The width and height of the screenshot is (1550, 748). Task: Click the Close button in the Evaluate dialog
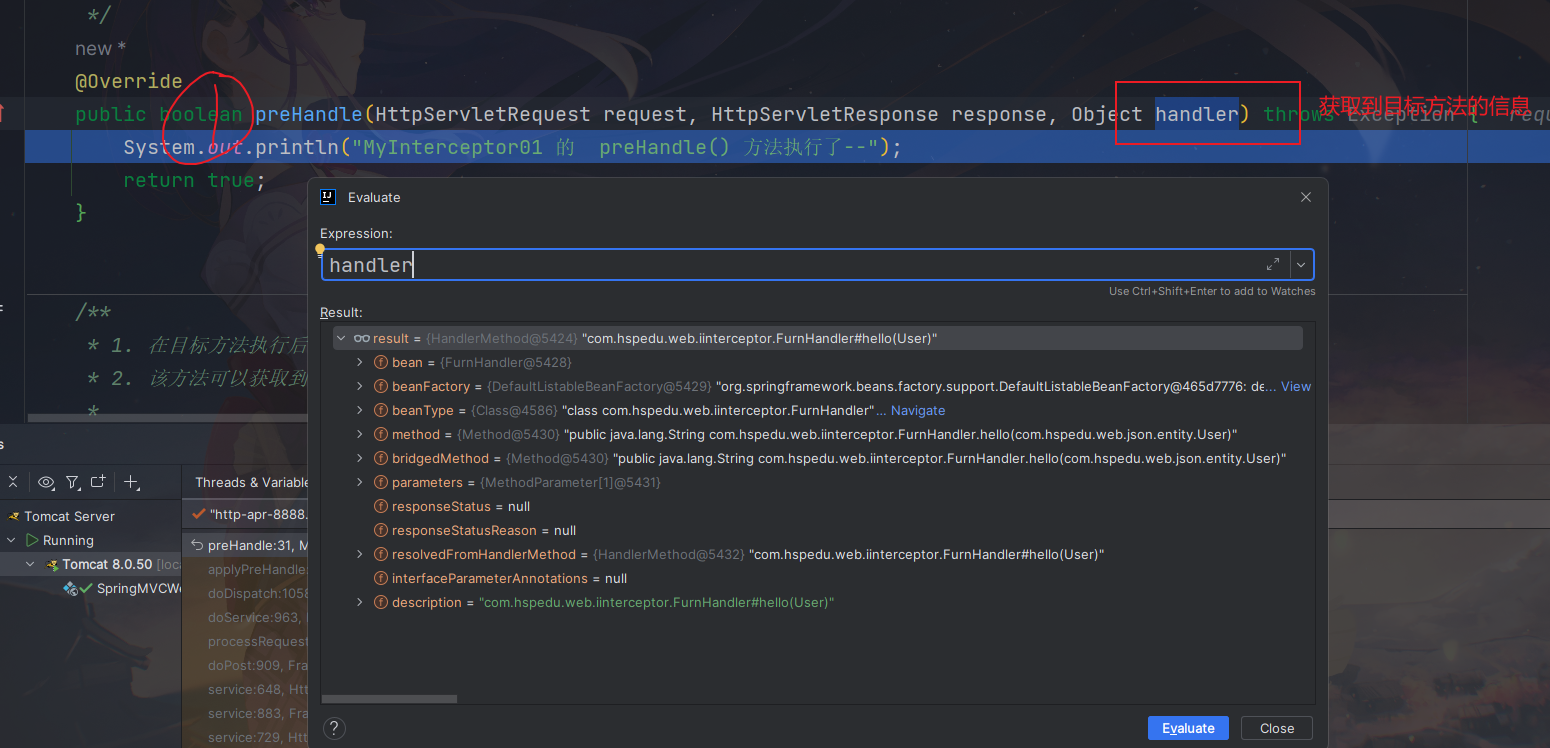pyautogui.click(x=1277, y=728)
